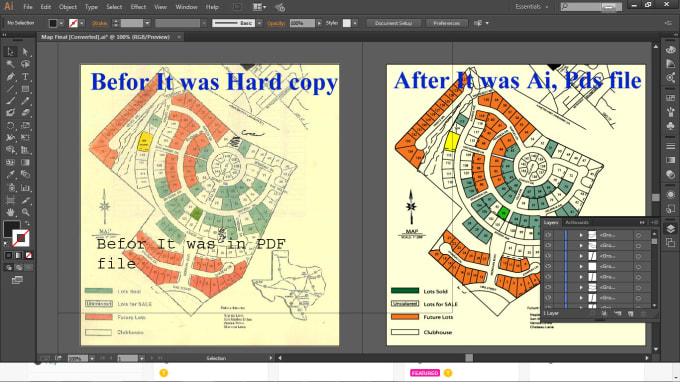680x382 pixels.
Task: Open the Window menu
Action: tap(186, 7)
